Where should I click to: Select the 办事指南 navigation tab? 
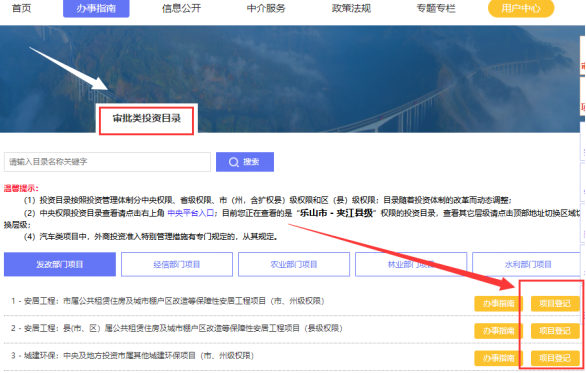coord(96,8)
